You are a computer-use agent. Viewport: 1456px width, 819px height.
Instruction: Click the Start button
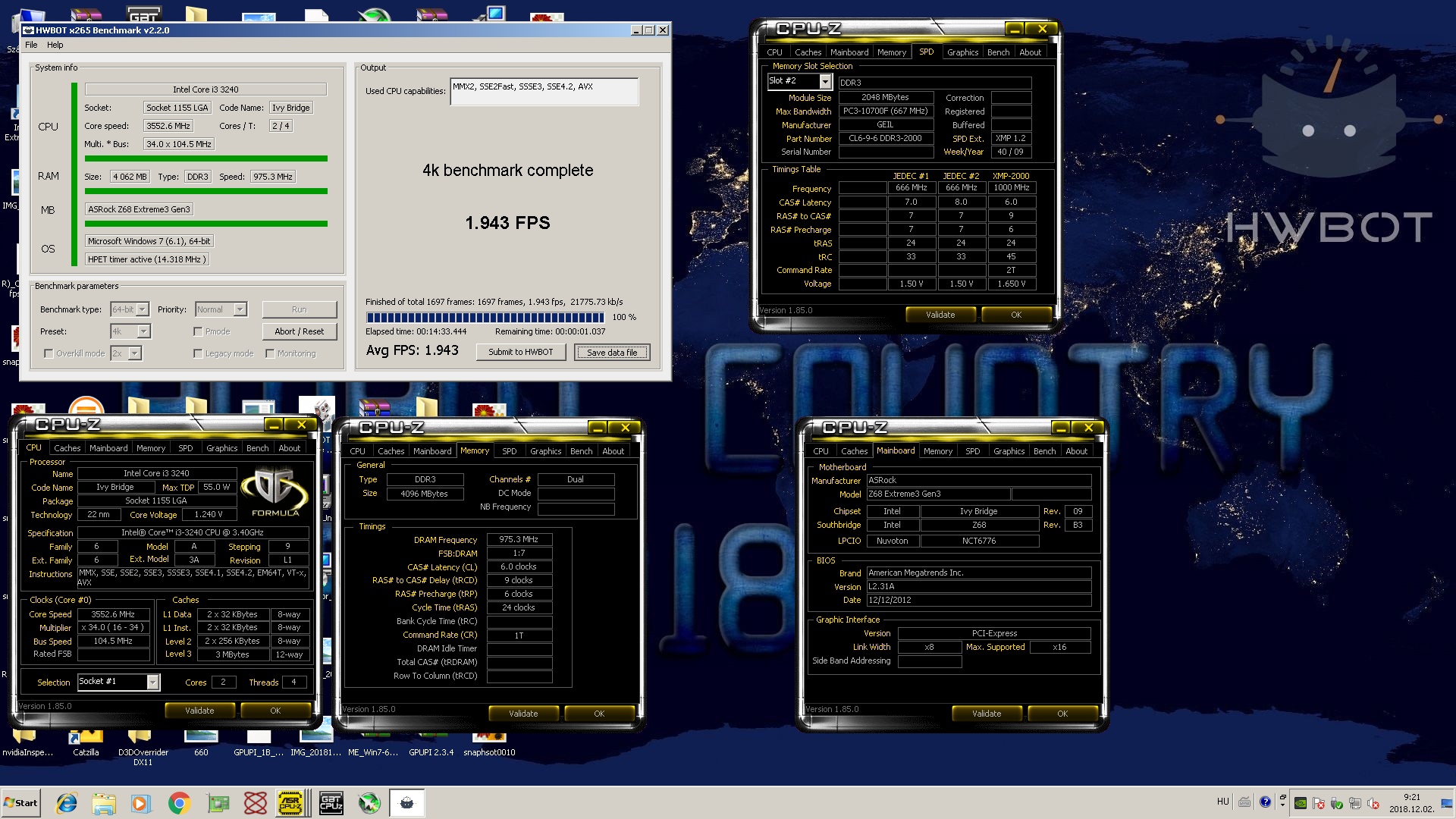(x=21, y=802)
